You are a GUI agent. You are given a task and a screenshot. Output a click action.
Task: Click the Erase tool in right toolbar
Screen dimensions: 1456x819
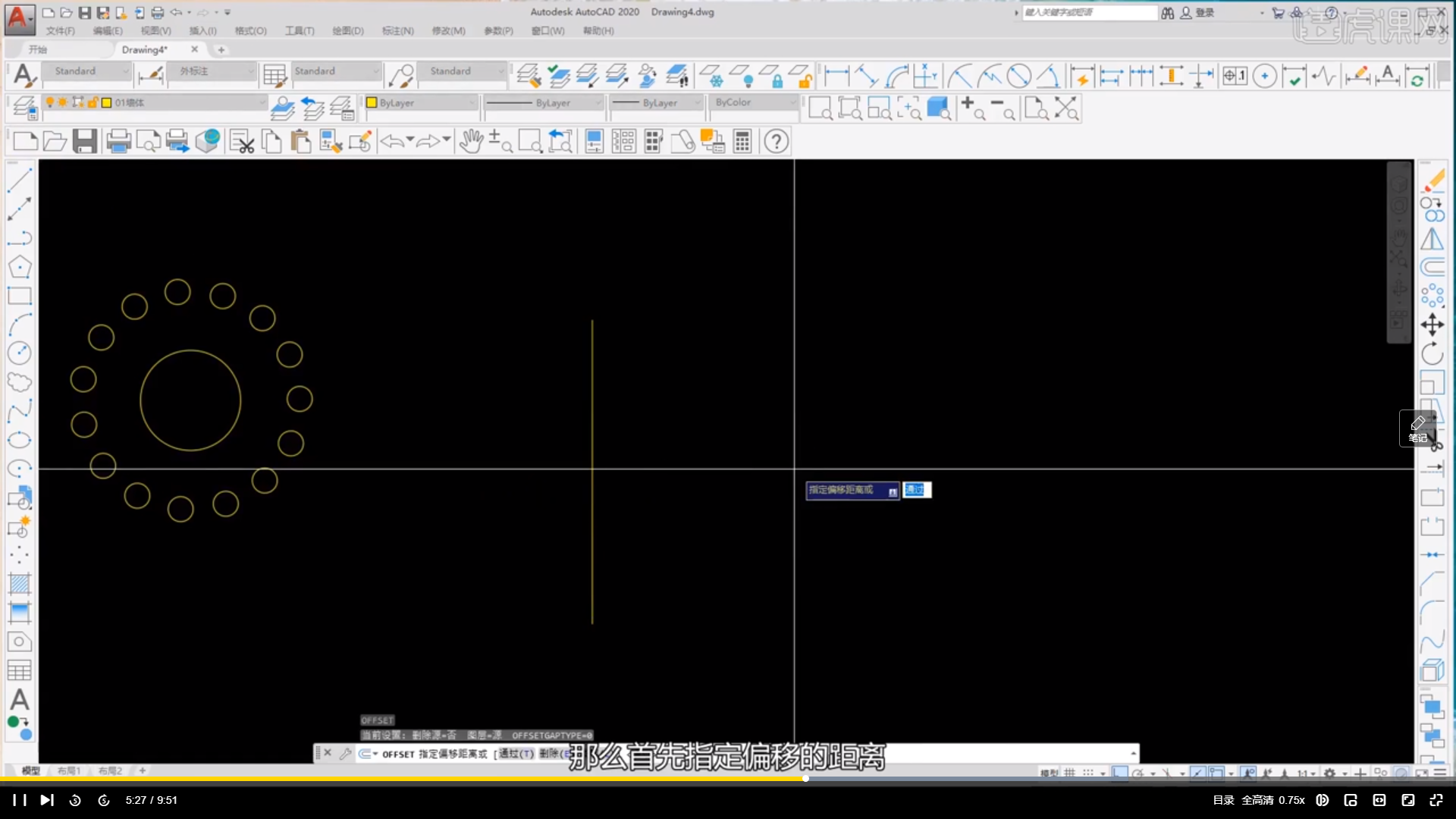[x=1432, y=181]
